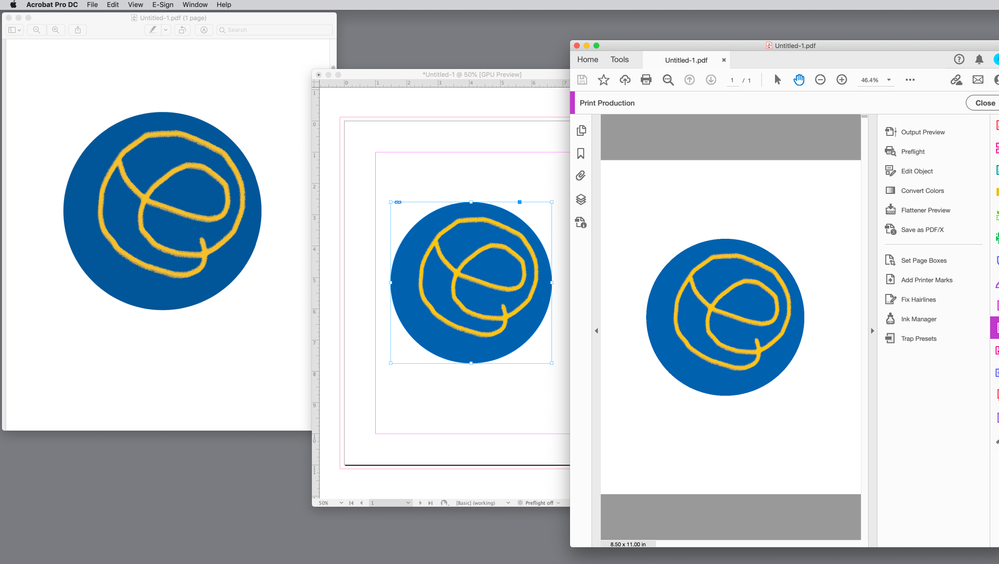Select Edit Object tool
The width and height of the screenshot is (999, 564).
pyautogui.click(x=909, y=171)
